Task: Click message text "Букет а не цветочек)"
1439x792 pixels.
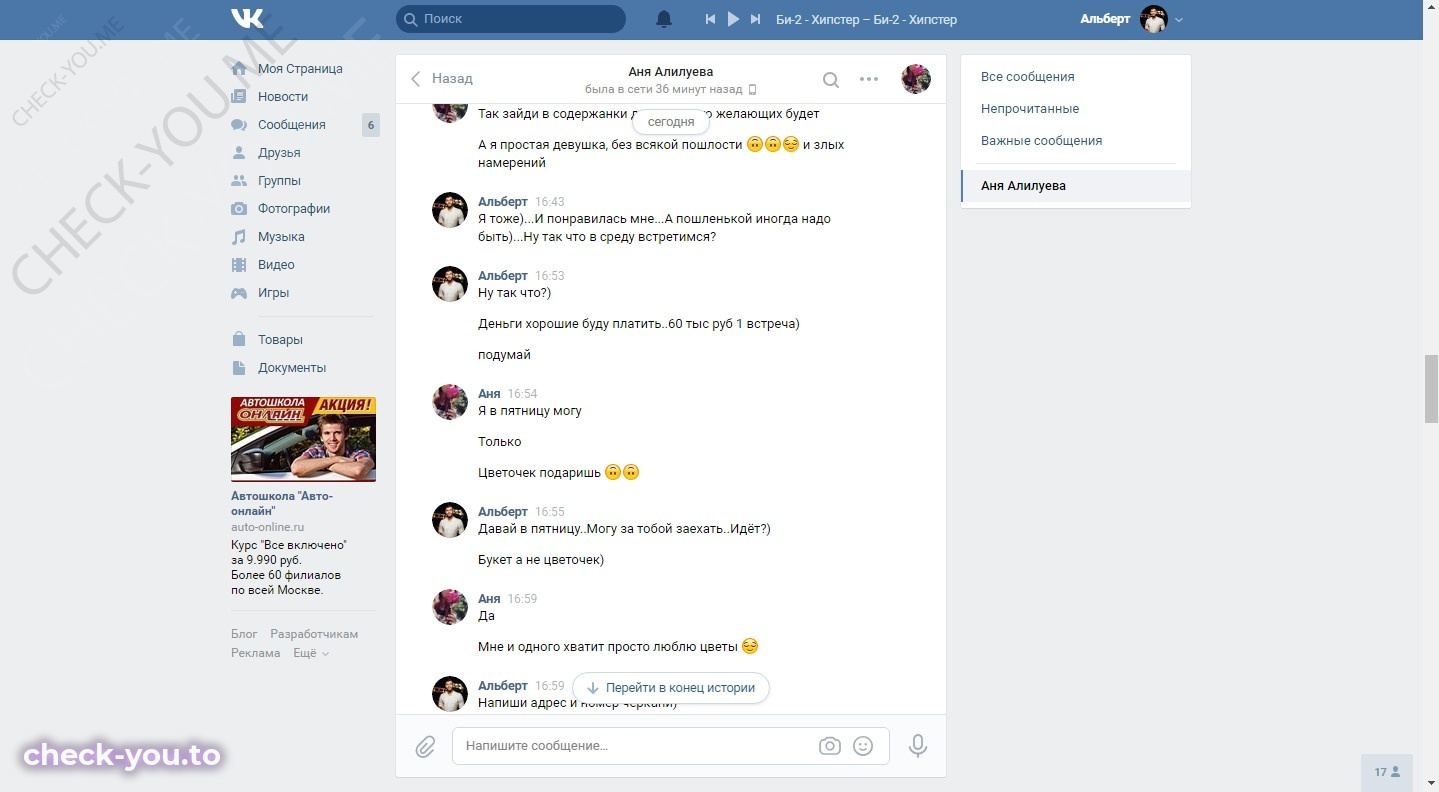Action: (541, 560)
